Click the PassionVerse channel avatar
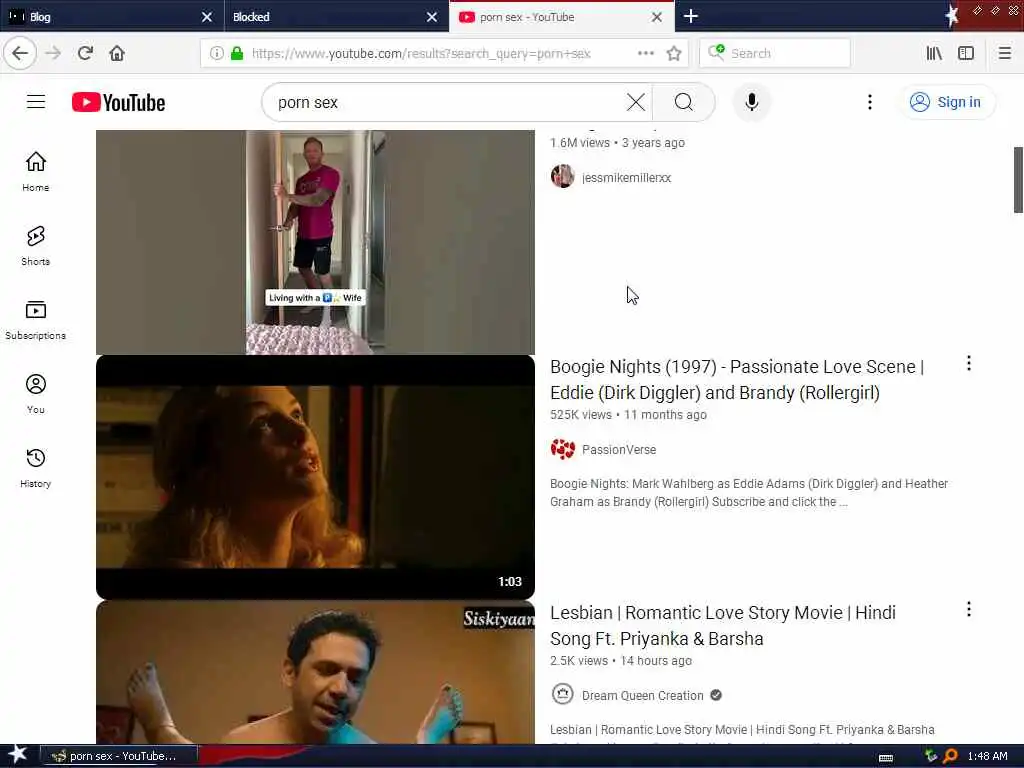This screenshot has width=1024, height=768. [x=562, y=449]
